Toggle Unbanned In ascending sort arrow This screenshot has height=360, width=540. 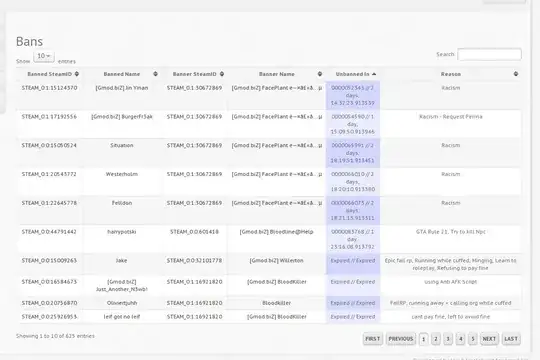(374, 74)
